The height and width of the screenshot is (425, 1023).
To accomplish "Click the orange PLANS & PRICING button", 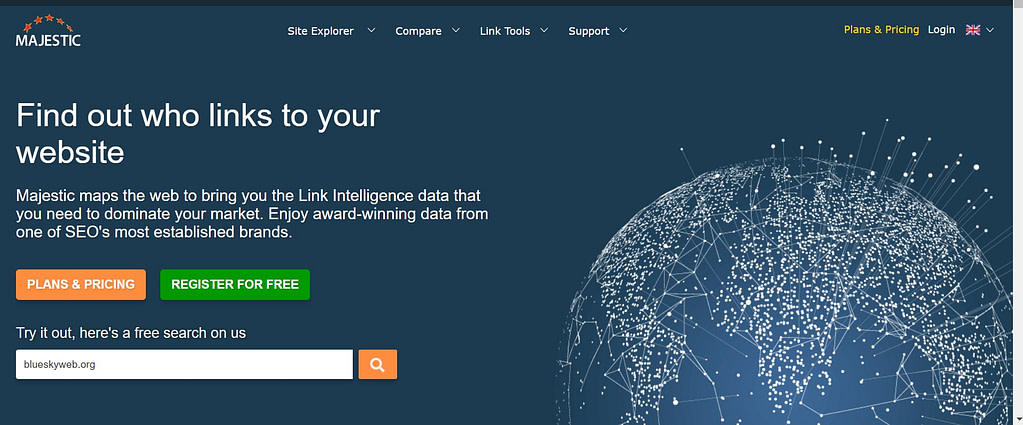I will coord(81,285).
